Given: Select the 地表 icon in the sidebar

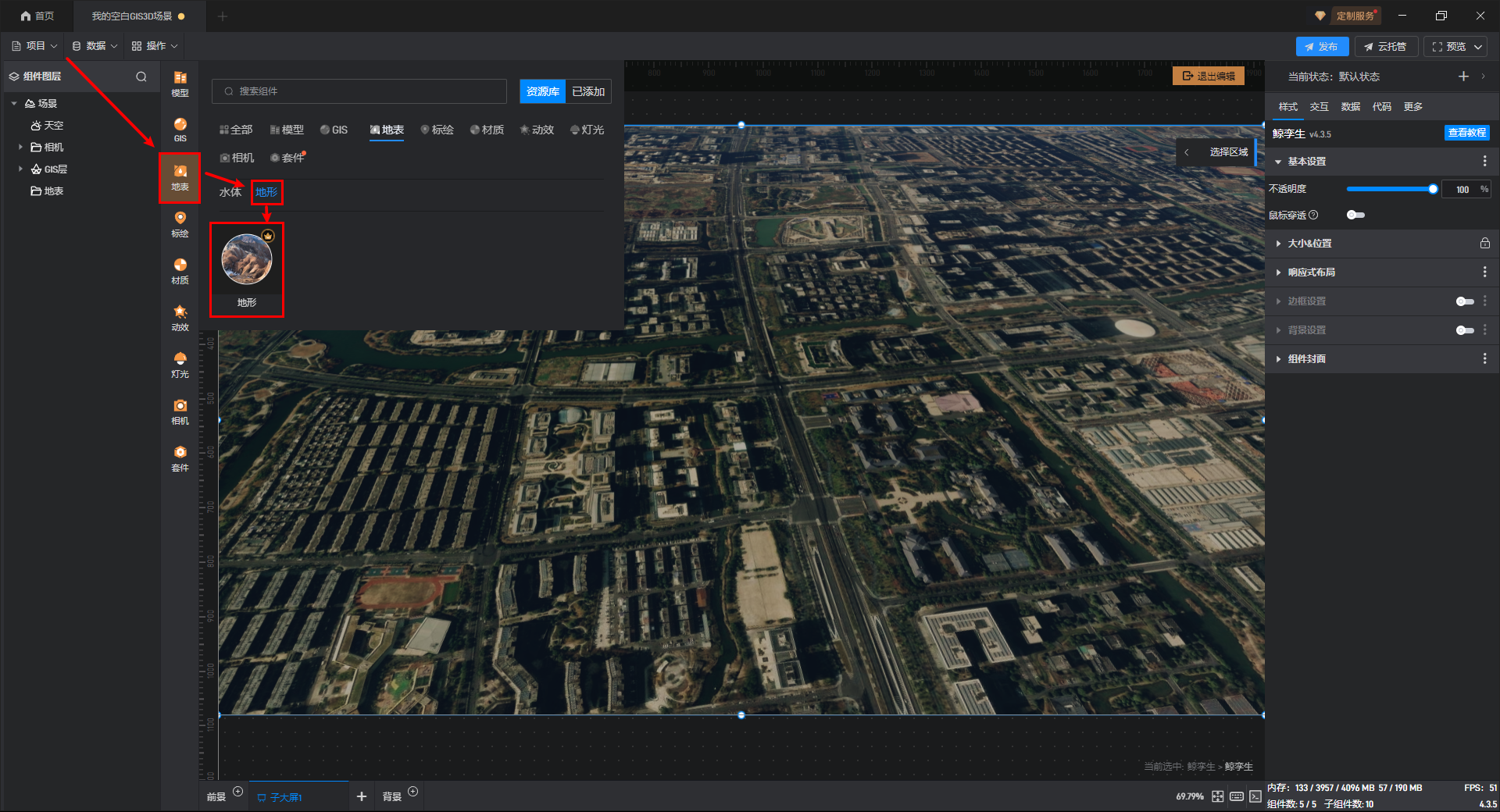Looking at the screenshot, I should point(180,177).
